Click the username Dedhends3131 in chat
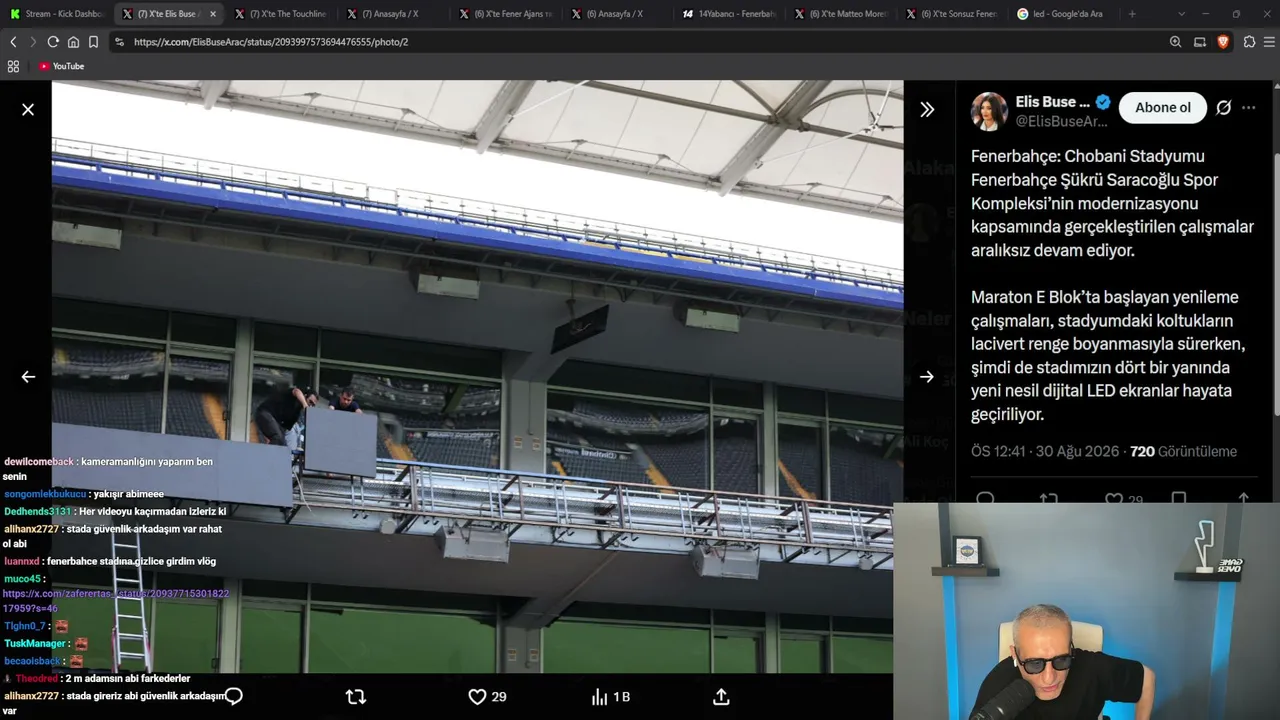This screenshot has height=720, width=1280. (38, 512)
